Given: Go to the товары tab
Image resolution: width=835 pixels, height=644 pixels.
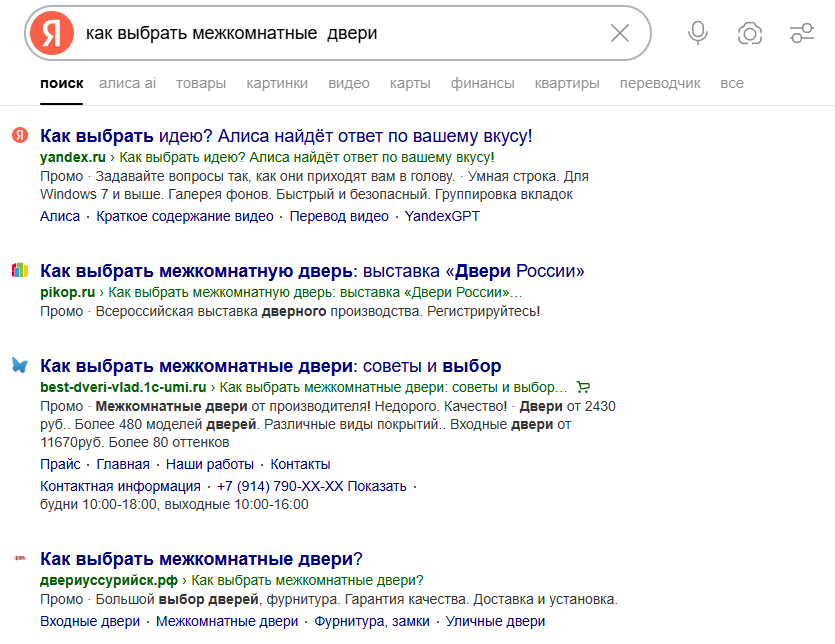Looking at the screenshot, I should pyautogui.click(x=201, y=83).
